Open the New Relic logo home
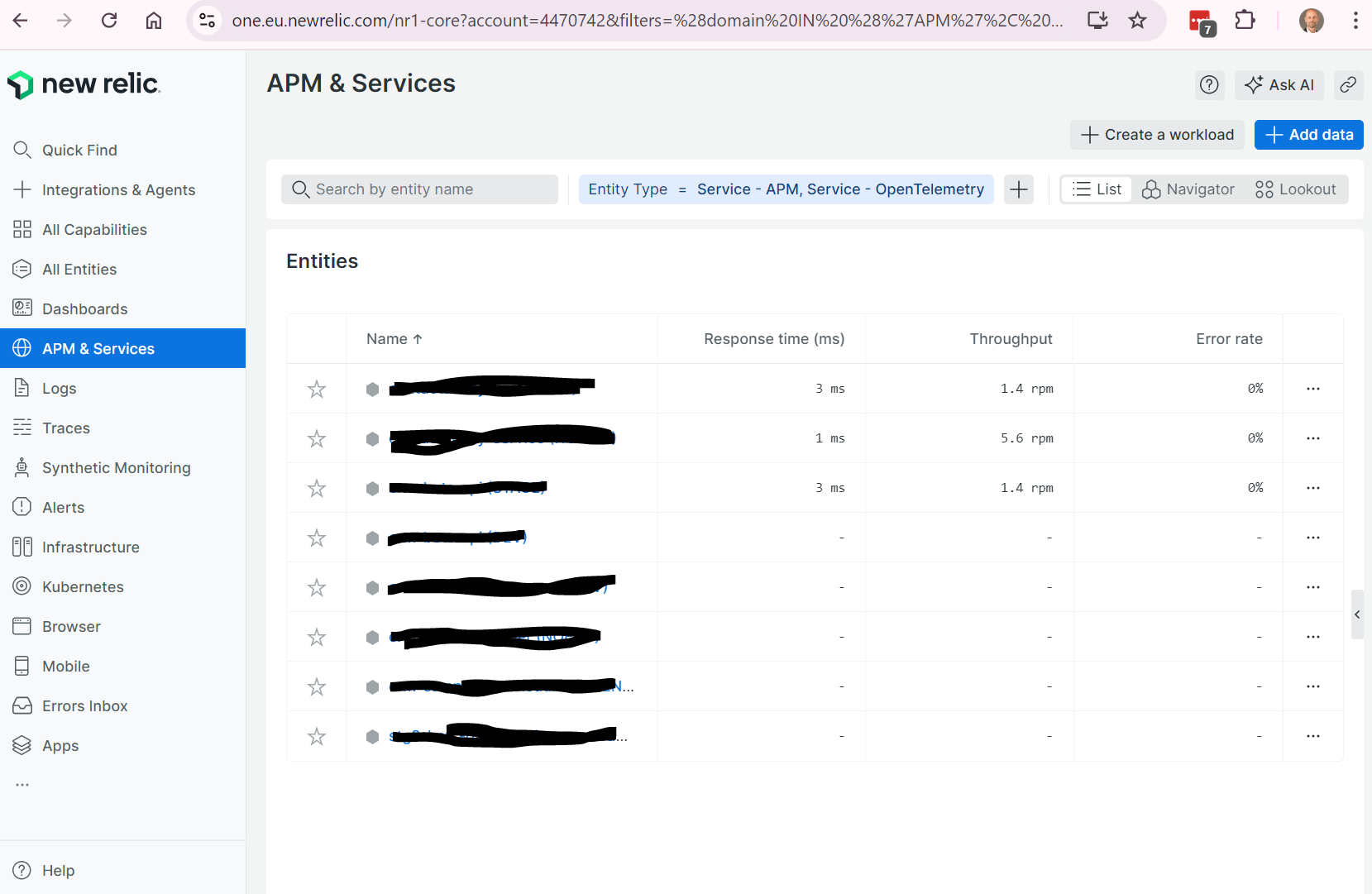The height and width of the screenshot is (894, 1372). 84,84
